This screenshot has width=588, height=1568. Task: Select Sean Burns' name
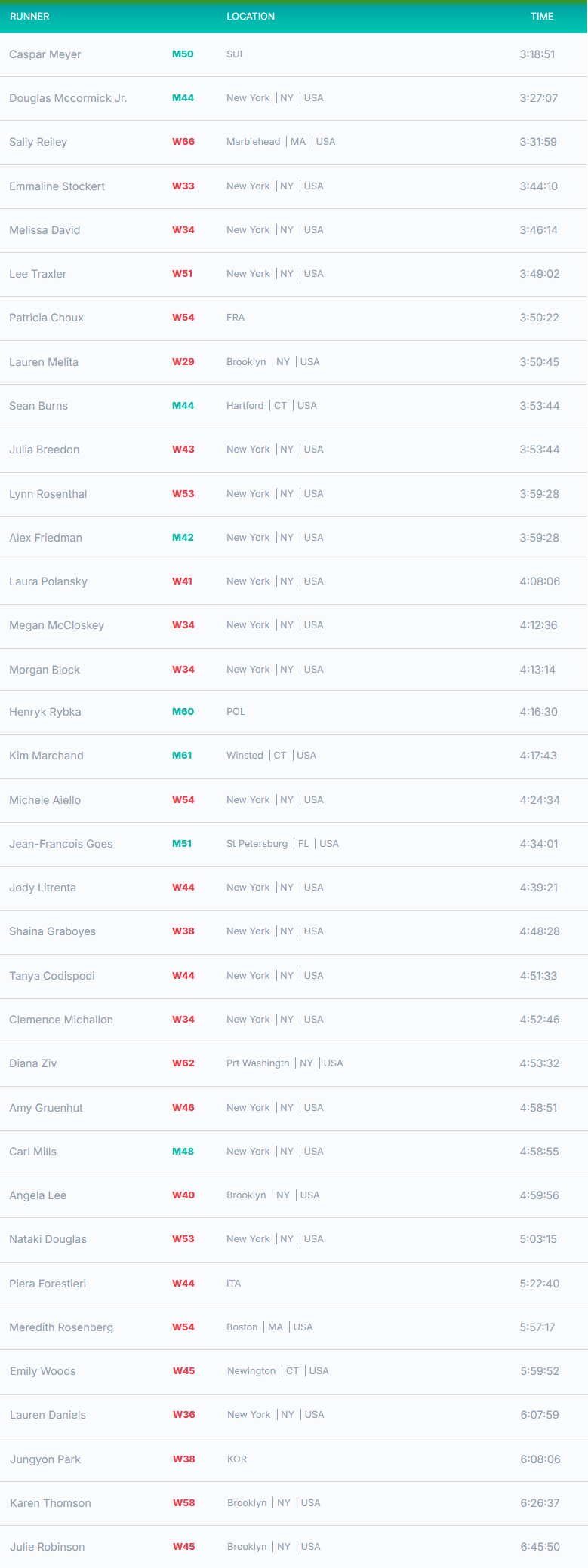[x=38, y=406]
